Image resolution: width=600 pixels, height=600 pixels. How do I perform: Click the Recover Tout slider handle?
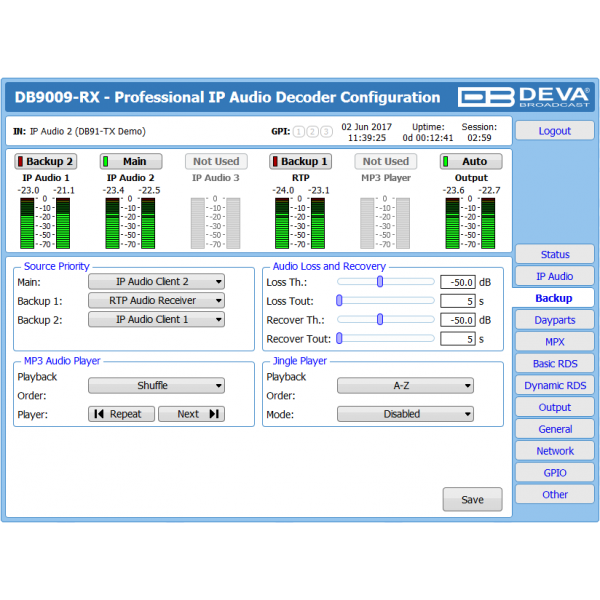(339, 339)
